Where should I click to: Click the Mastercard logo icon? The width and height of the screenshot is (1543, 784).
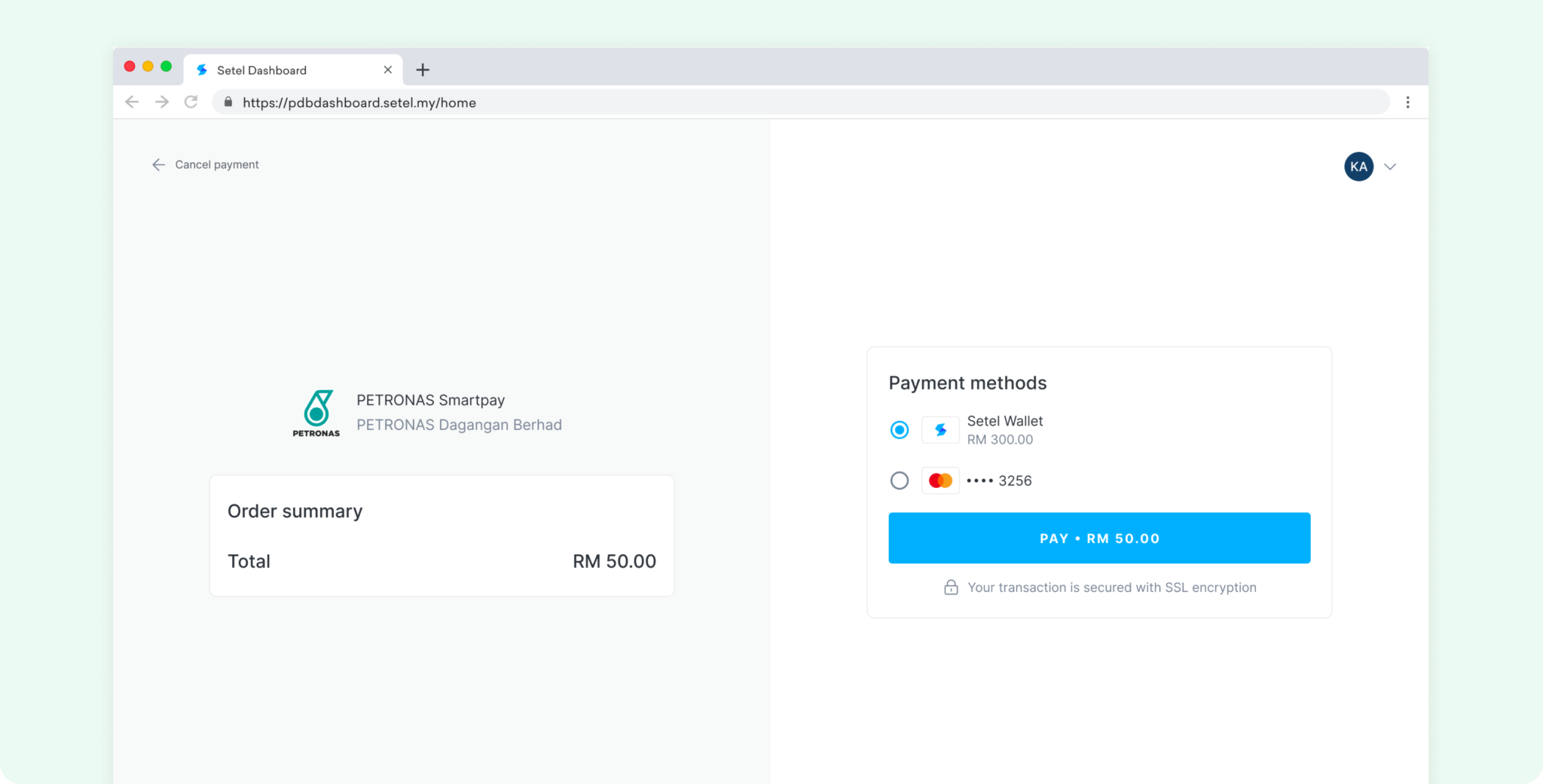[x=940, y=480]
